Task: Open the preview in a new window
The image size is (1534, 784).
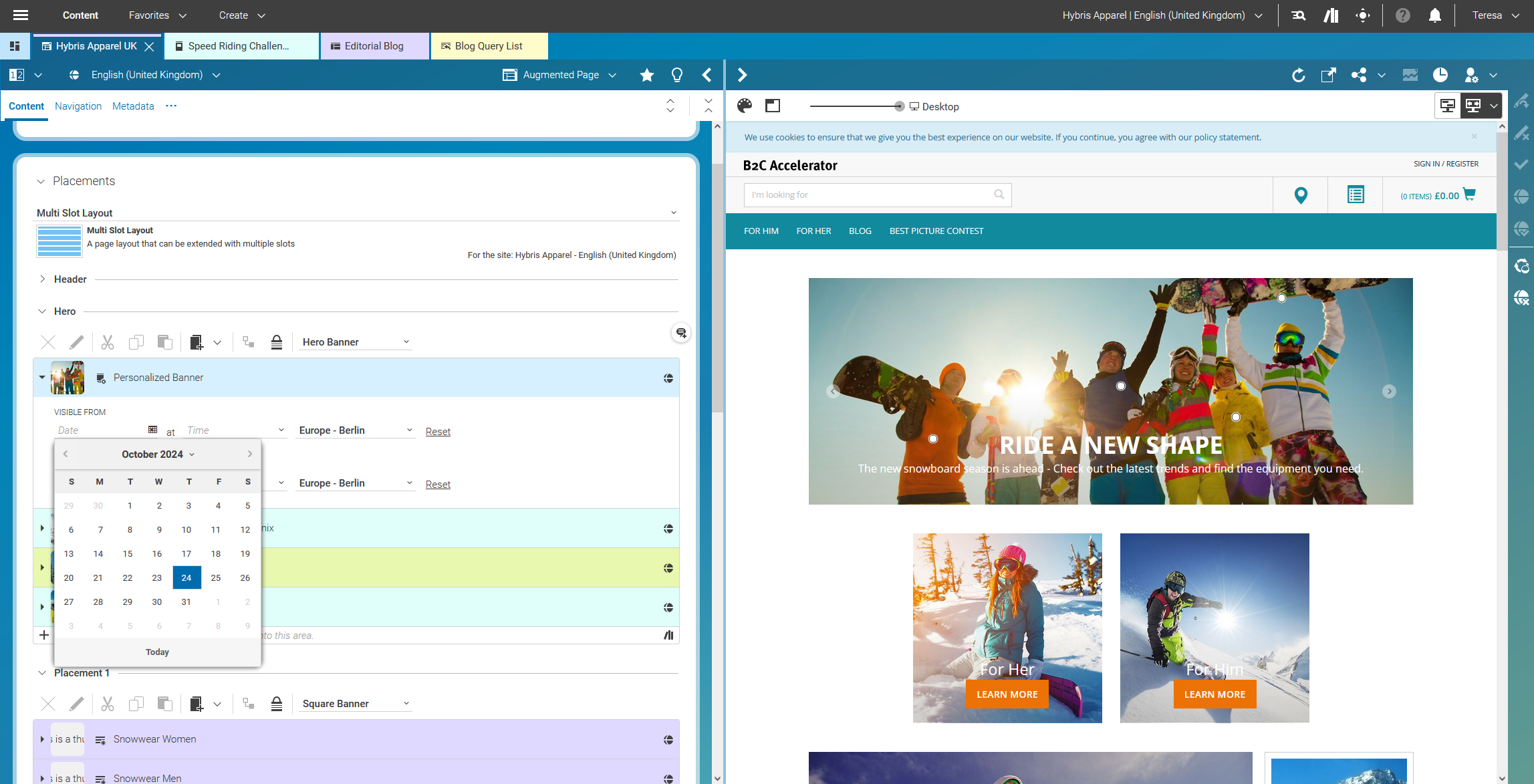Action: click(1327, 75)
